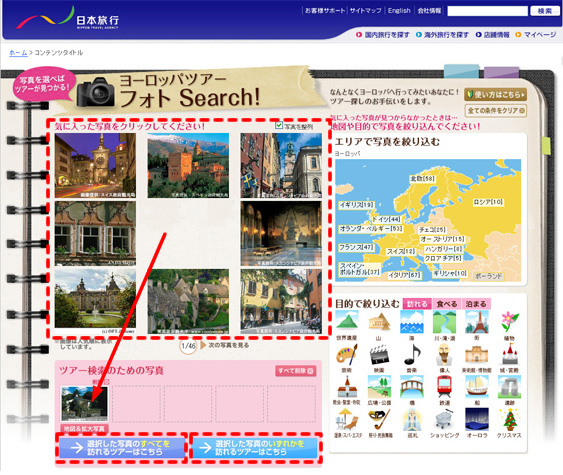Image resolution: width=563 pixels, height=475 pixels.
Task: Select the 遺跡 stone ruins icon
Action: point(510,387)
